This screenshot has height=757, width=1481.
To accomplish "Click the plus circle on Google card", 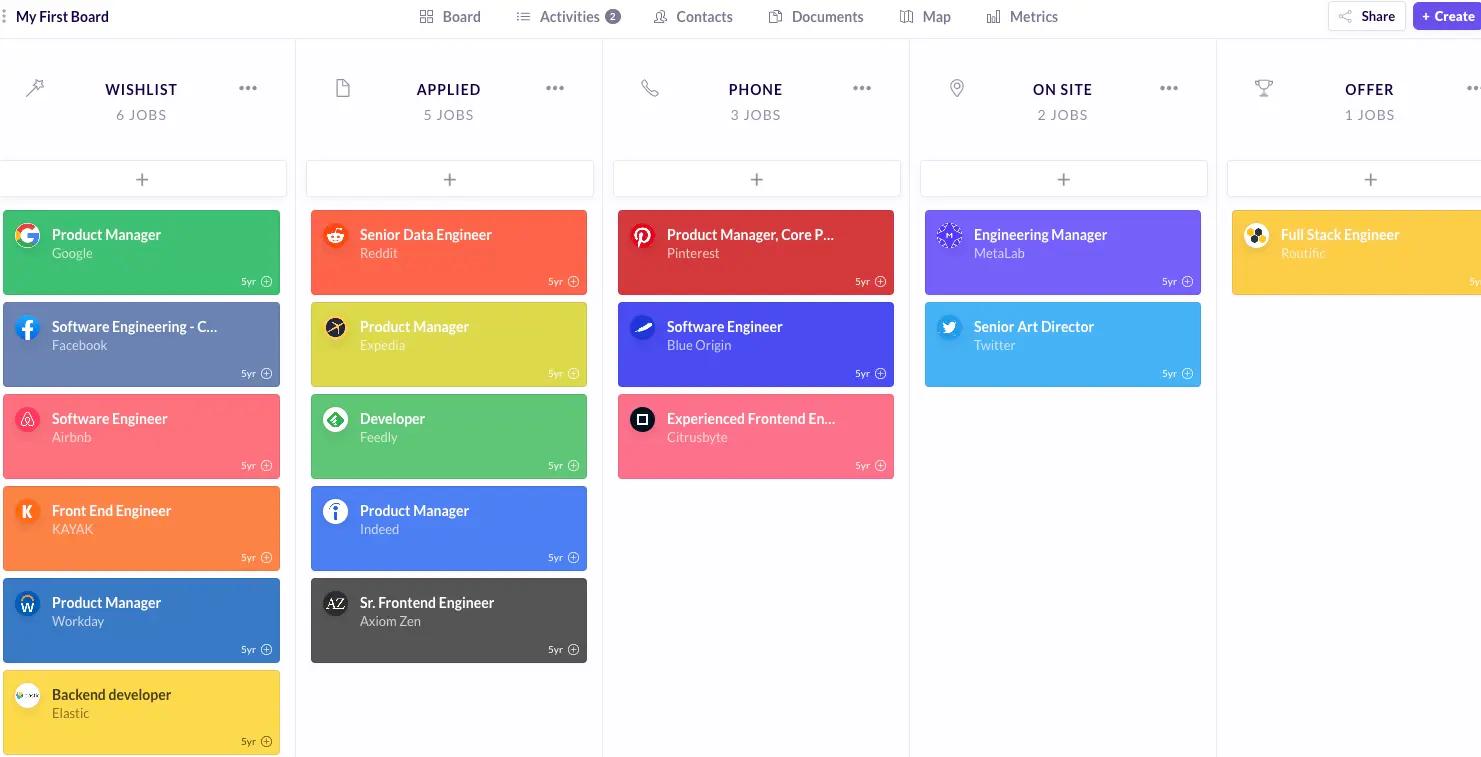I will (x=266, y=282).
